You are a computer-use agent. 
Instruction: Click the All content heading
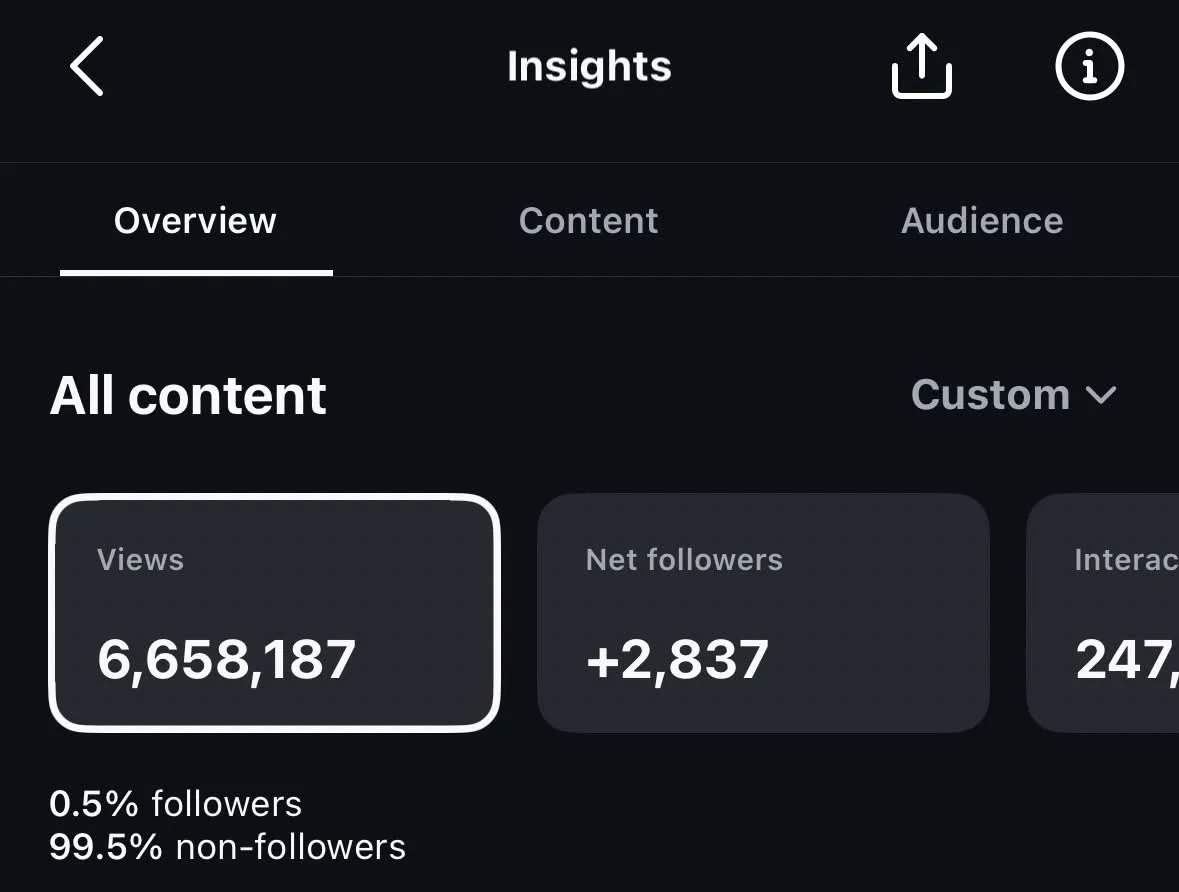[x=188, y=396]
